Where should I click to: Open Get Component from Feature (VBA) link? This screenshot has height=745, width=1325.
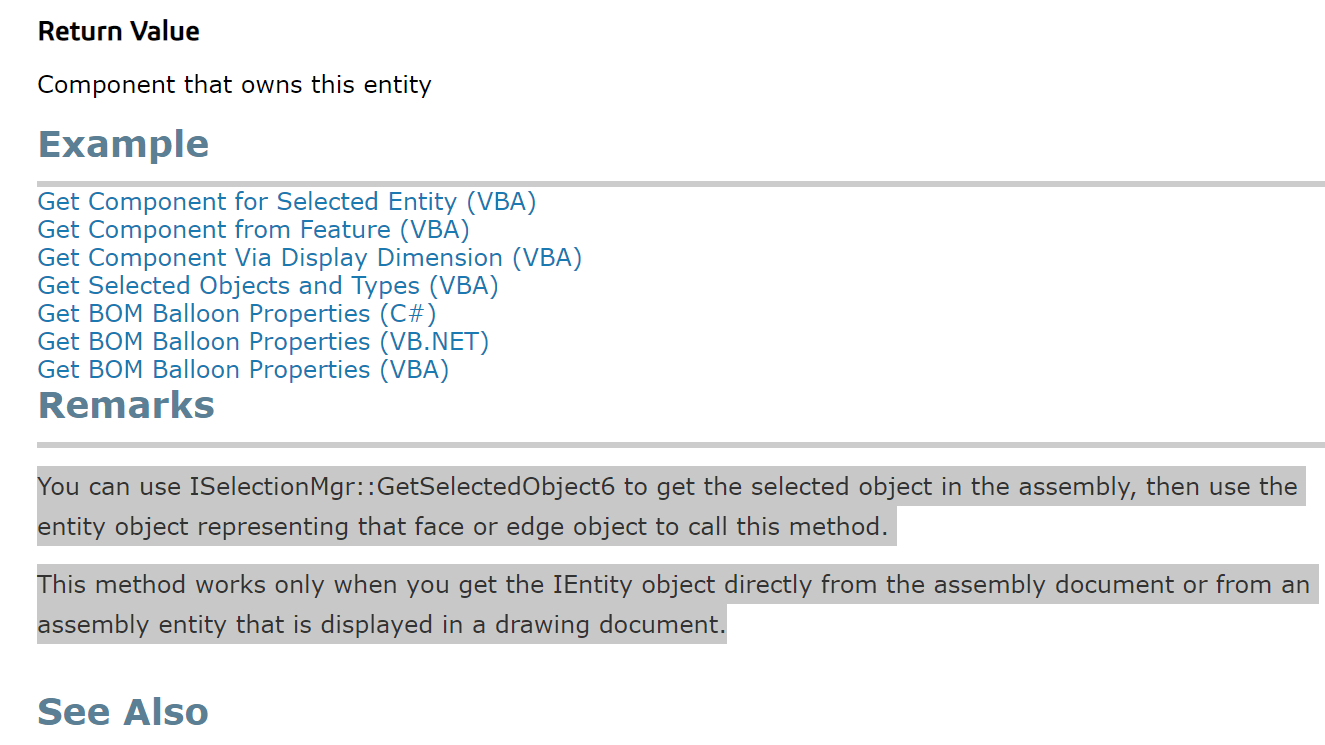[x=254, y=230]
